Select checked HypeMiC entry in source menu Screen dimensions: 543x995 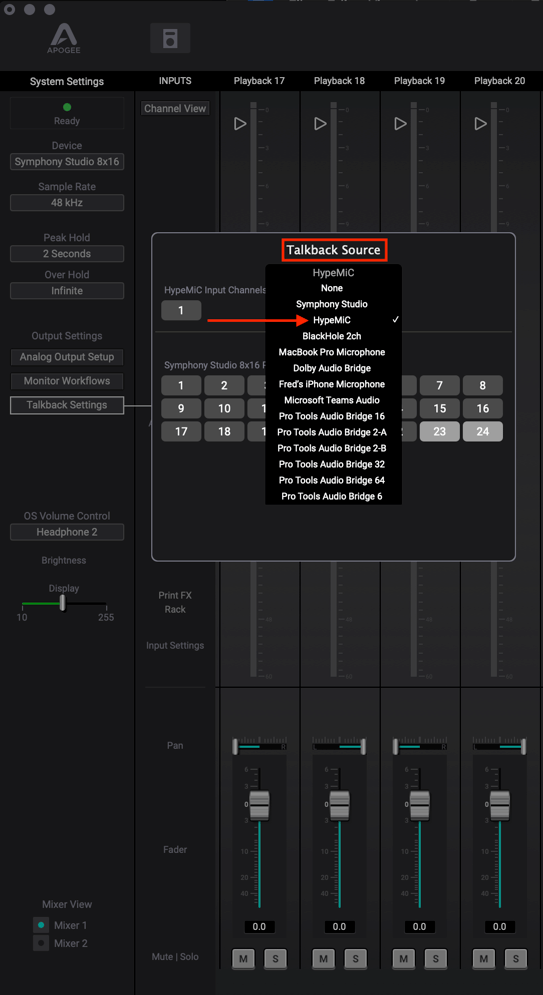[333, 320]
